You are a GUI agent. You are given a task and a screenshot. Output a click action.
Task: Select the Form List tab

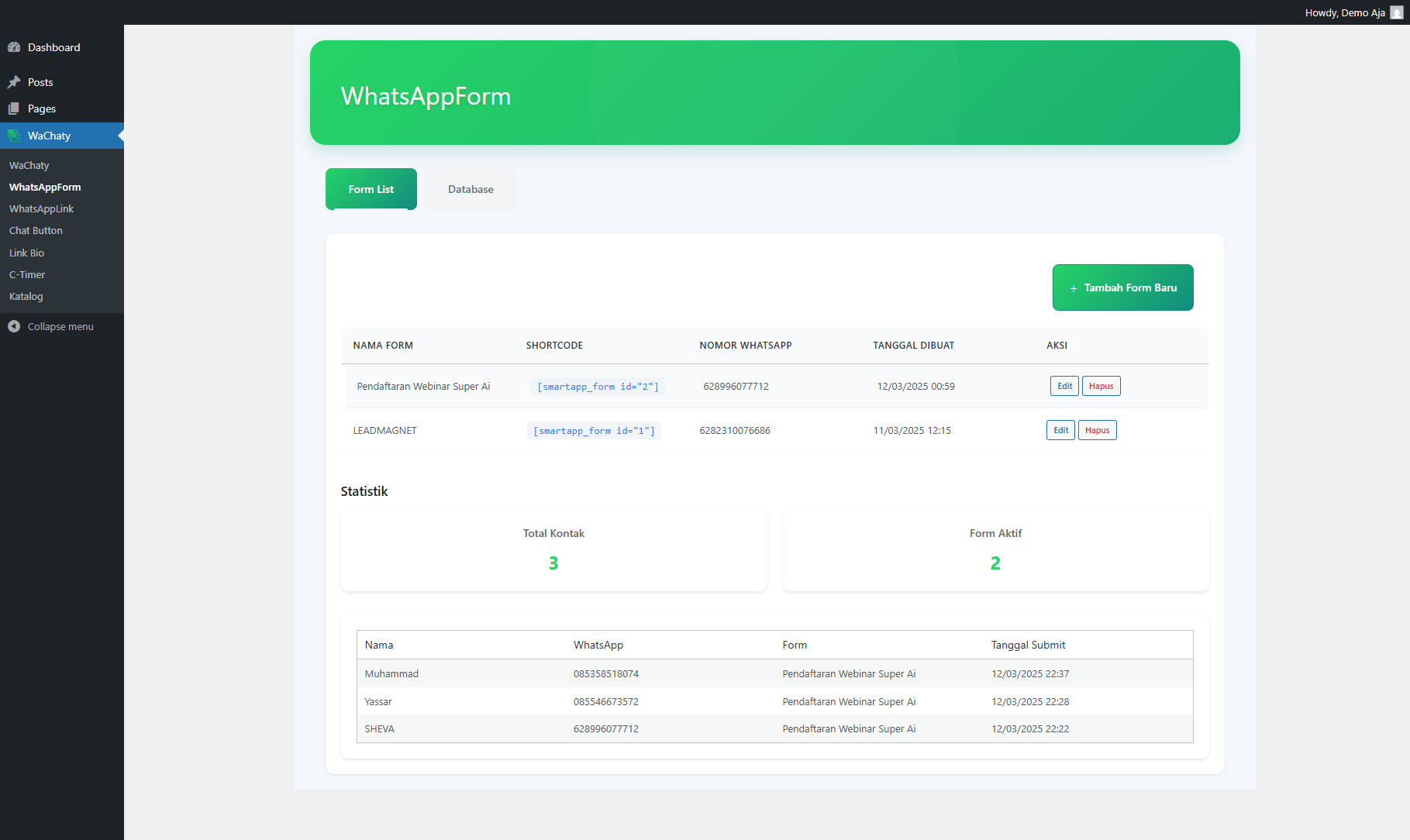(x=371, y=188)
